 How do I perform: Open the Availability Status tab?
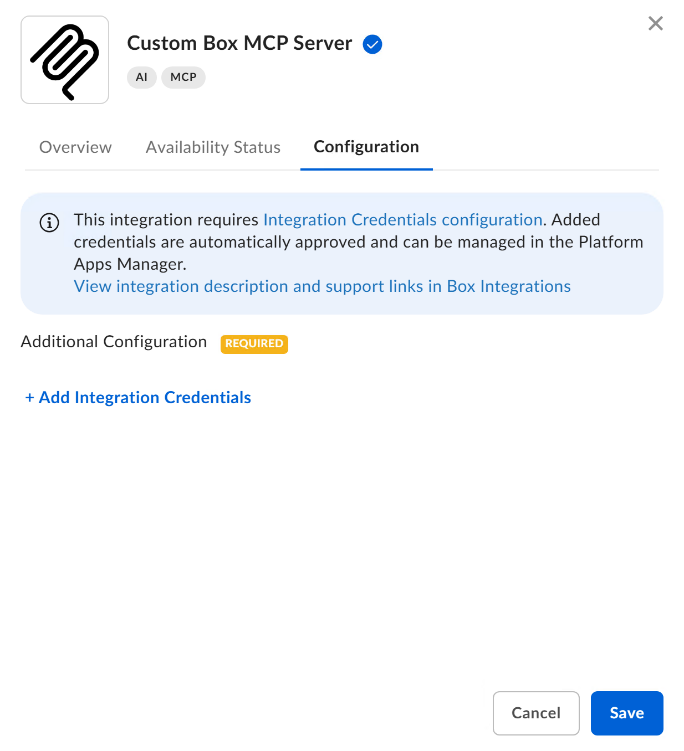click(x=213, y=147)
